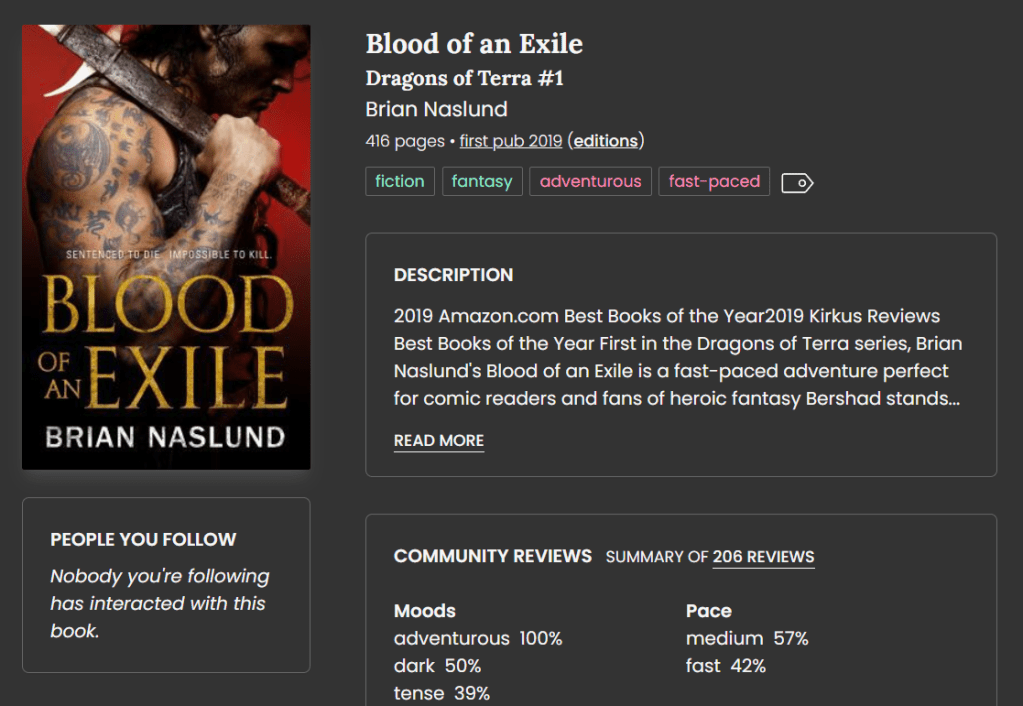Image resolution: width=1023 pixels, height=706 pixels.
Task: Click the Community Reviews heading
Action: pyautogui.click(x=492, y=556)
